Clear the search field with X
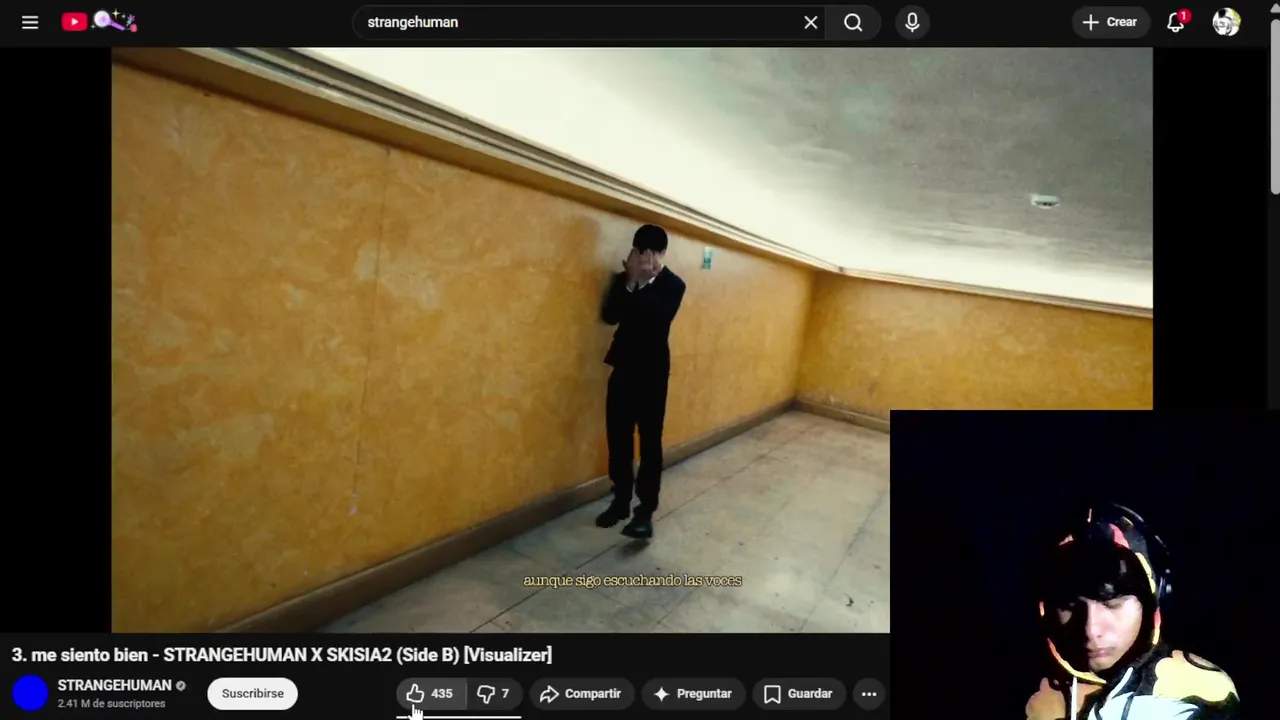The height and width of the screenshot is (720, 1280). coord(811,22)
